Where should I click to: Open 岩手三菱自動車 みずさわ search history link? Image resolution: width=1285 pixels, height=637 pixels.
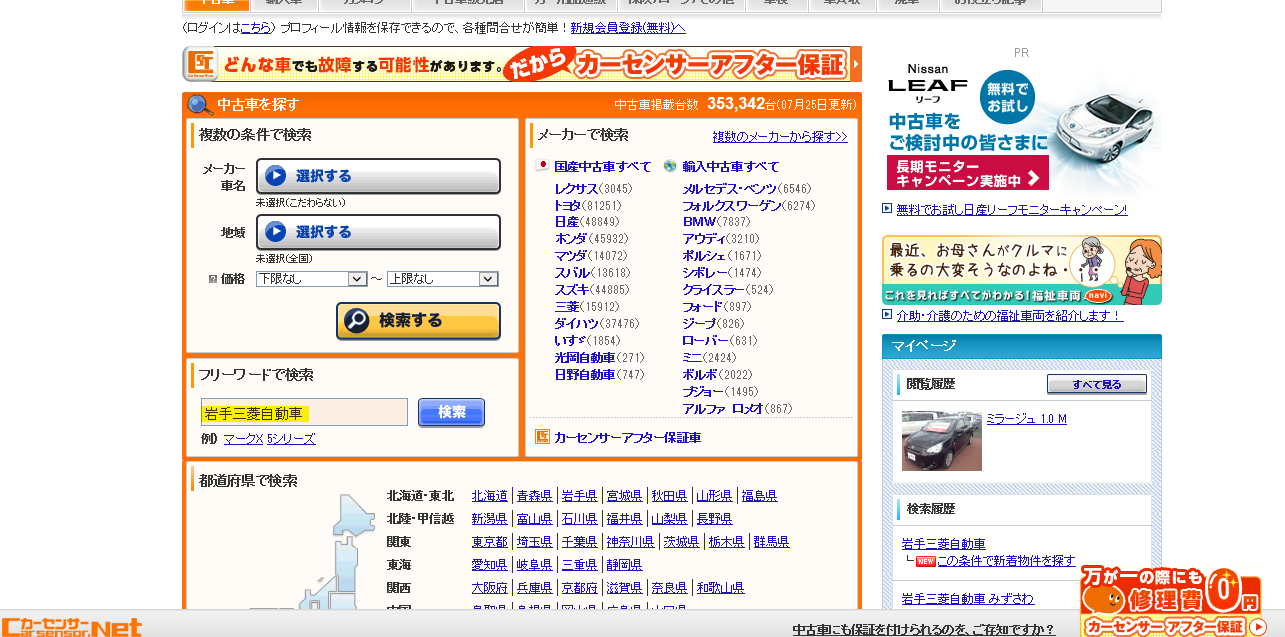[x=968, y=598]
